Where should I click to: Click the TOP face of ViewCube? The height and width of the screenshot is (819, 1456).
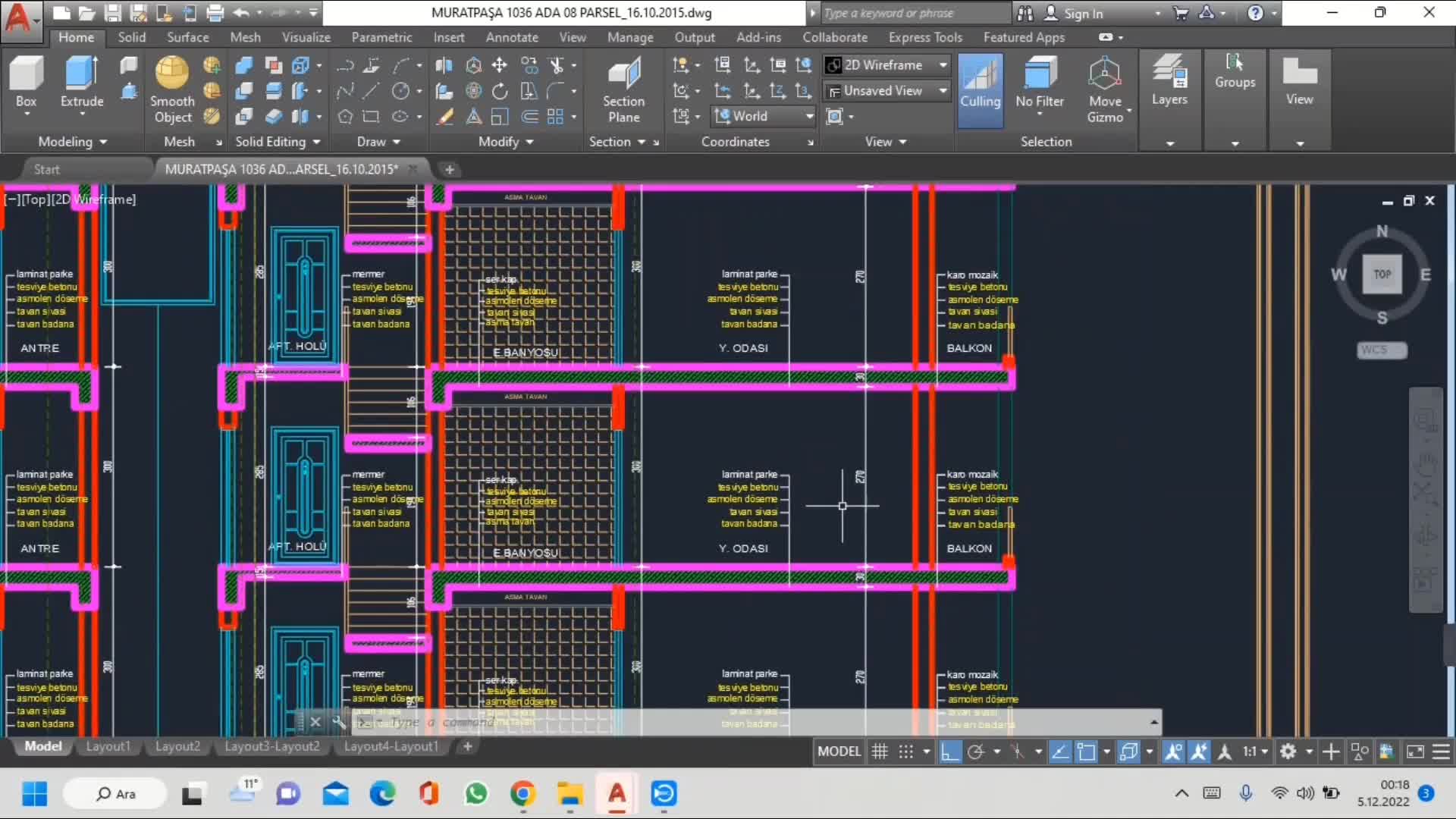(1382, 274)
